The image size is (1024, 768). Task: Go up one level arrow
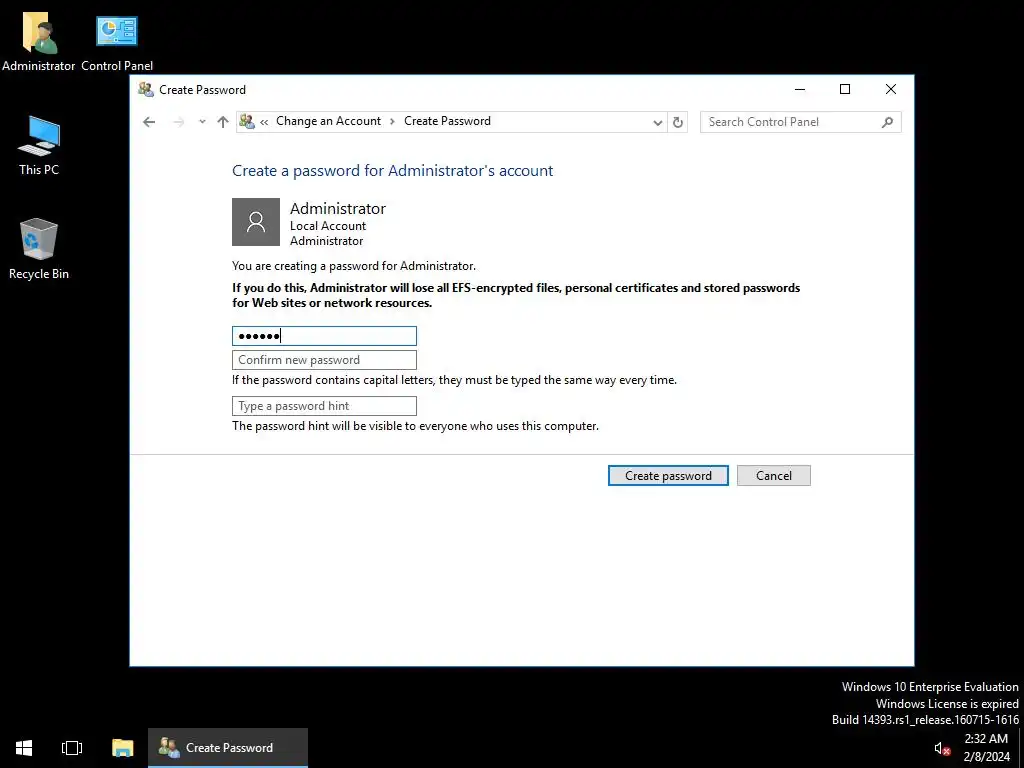pos(223,121)
